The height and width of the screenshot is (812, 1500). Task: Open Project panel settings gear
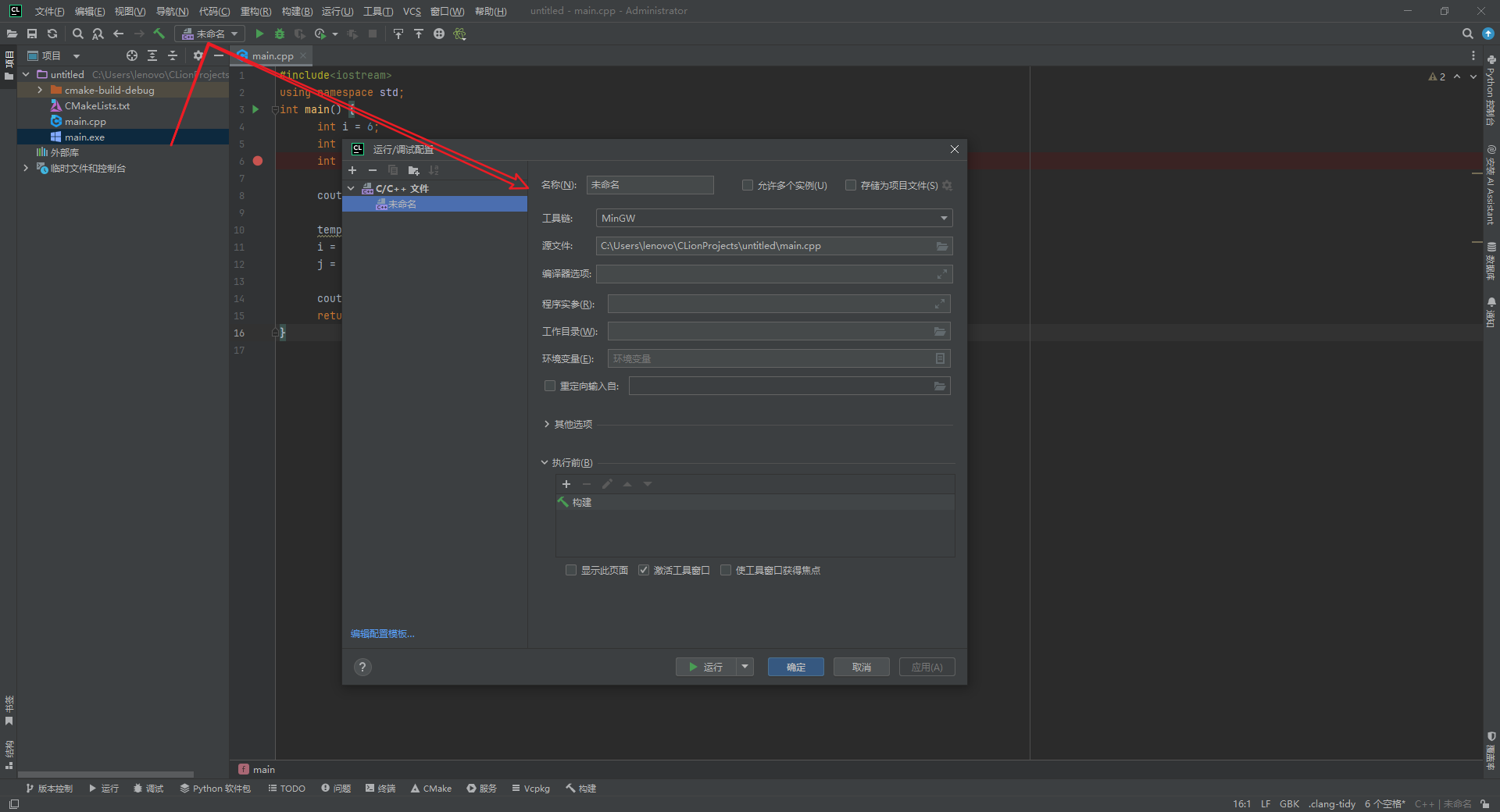coord(198,55)
